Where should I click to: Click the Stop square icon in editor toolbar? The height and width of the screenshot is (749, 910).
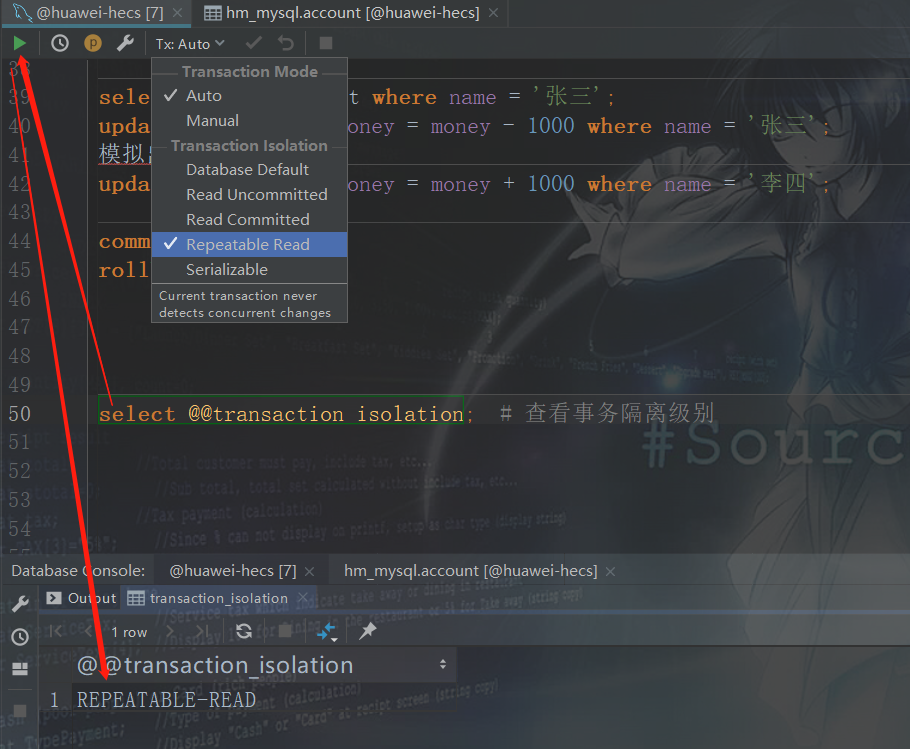coord(326,43)
